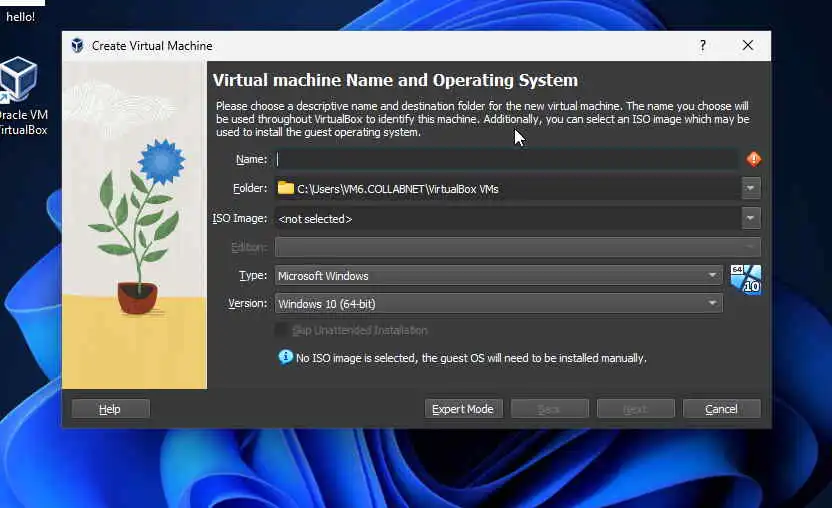Click the blue info icon beside ISO message

pos(285,357)
